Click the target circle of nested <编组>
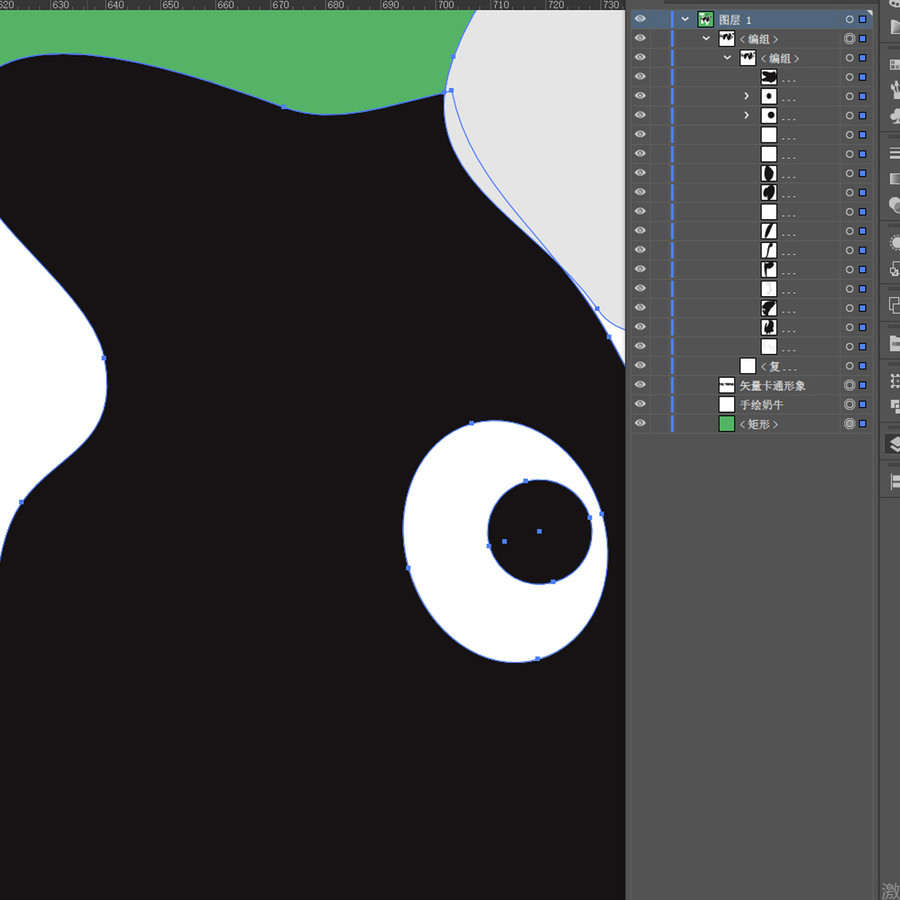 pos(849,57)
